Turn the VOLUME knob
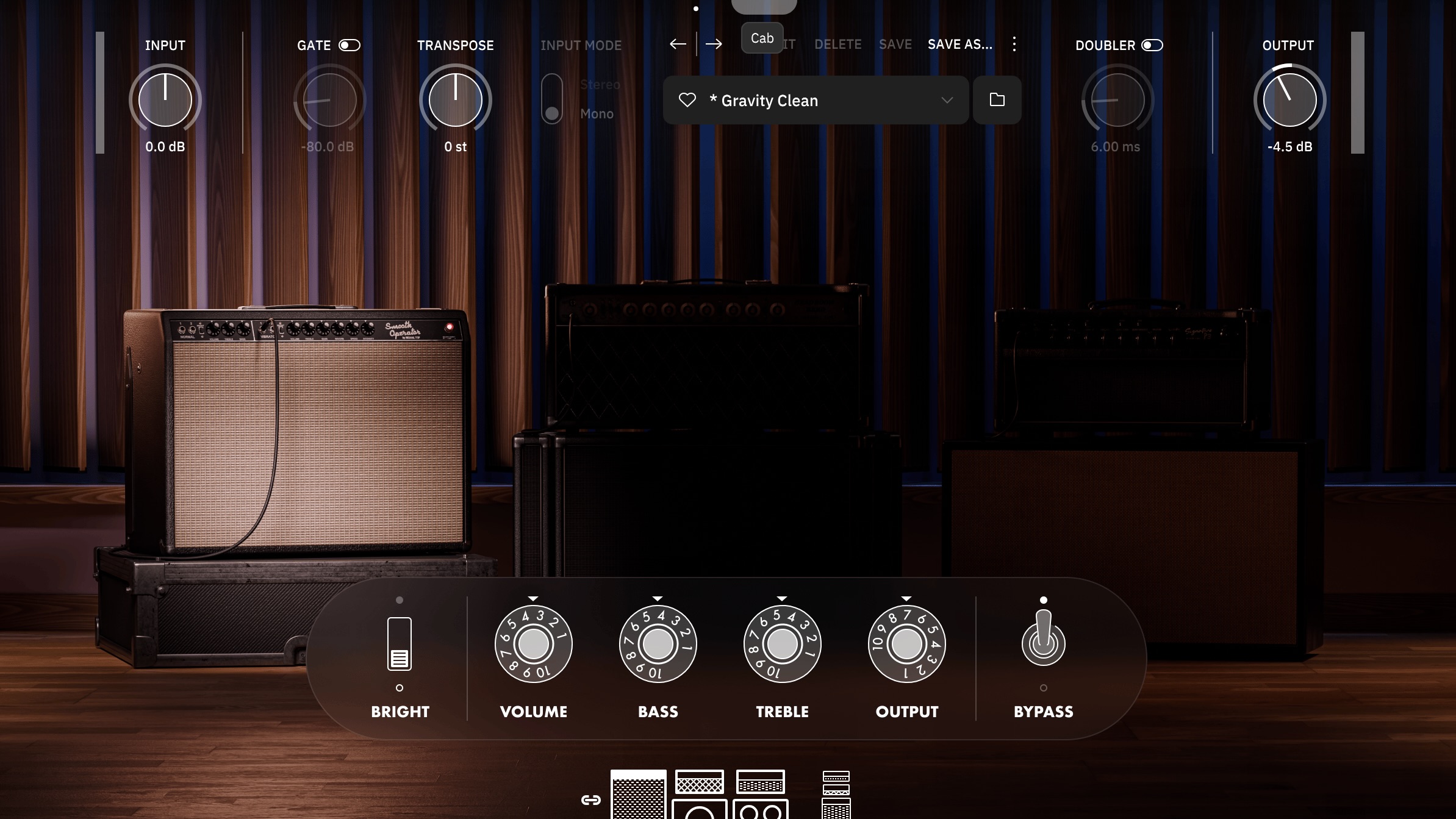 point(533,643)
